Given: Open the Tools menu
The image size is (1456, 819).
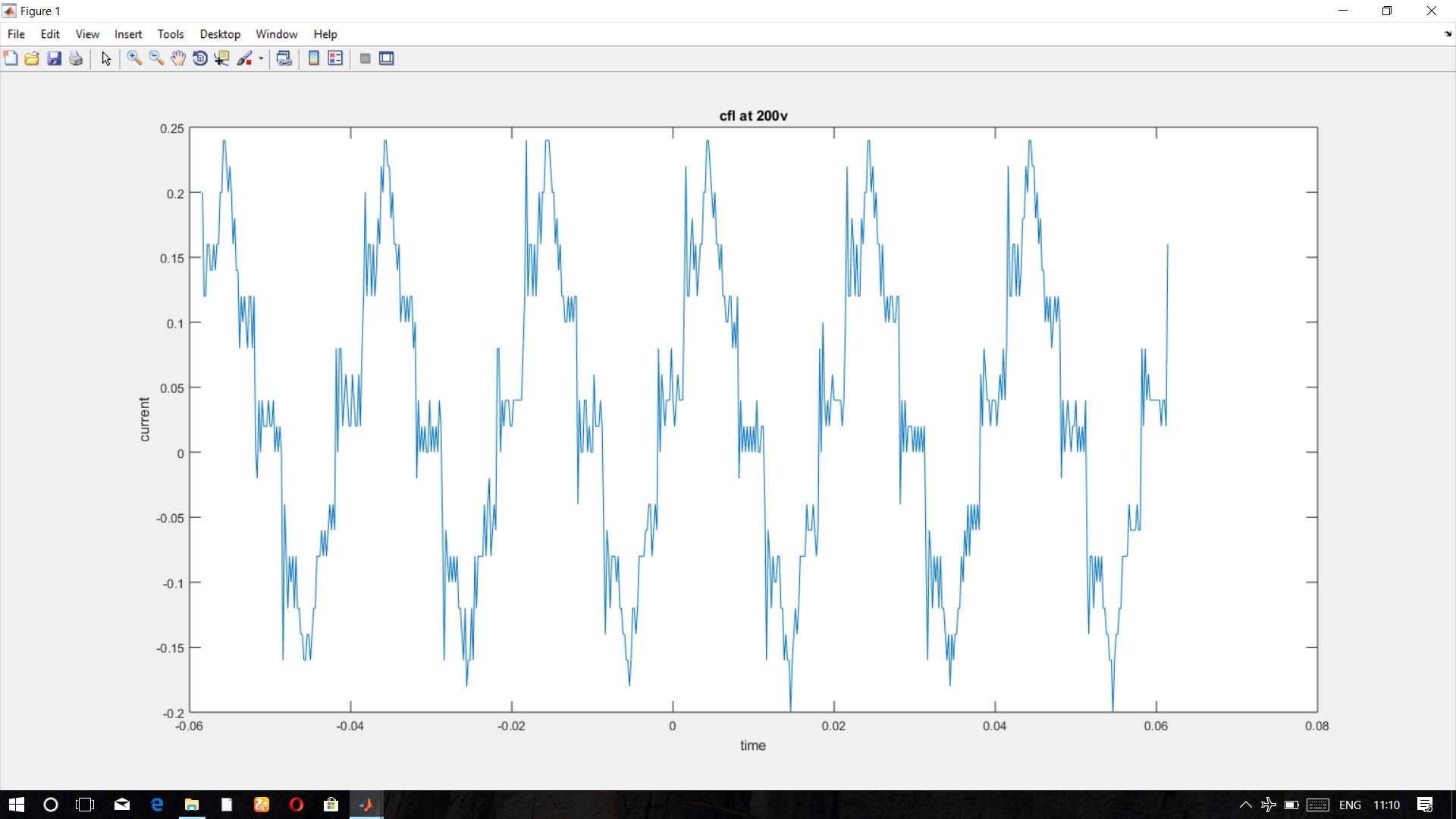Looking at the screenshot, I should tap(171, 34).
